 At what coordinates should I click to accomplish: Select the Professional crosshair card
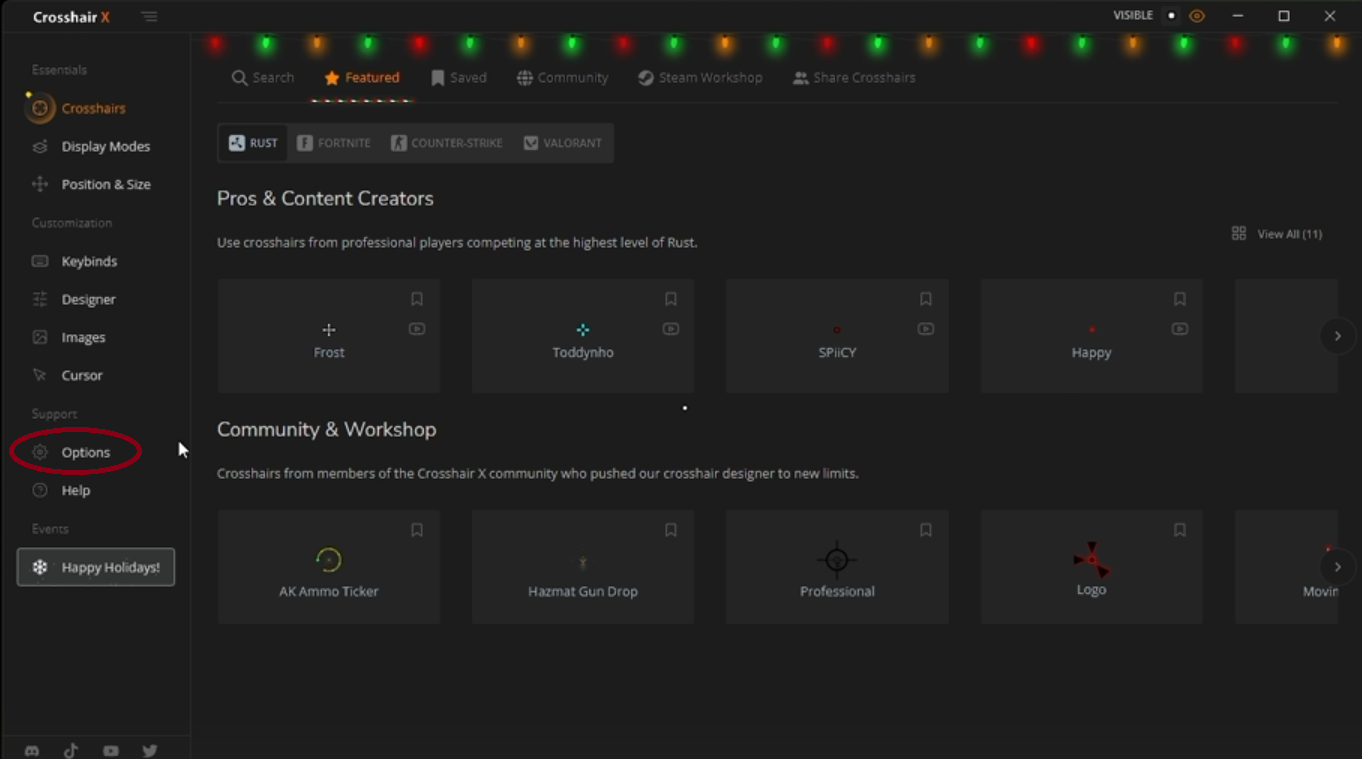click(837, 567)
